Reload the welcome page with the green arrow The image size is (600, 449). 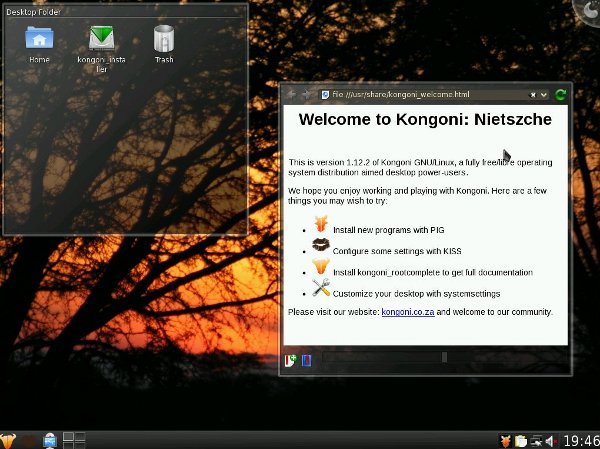[x=561, y=95]
